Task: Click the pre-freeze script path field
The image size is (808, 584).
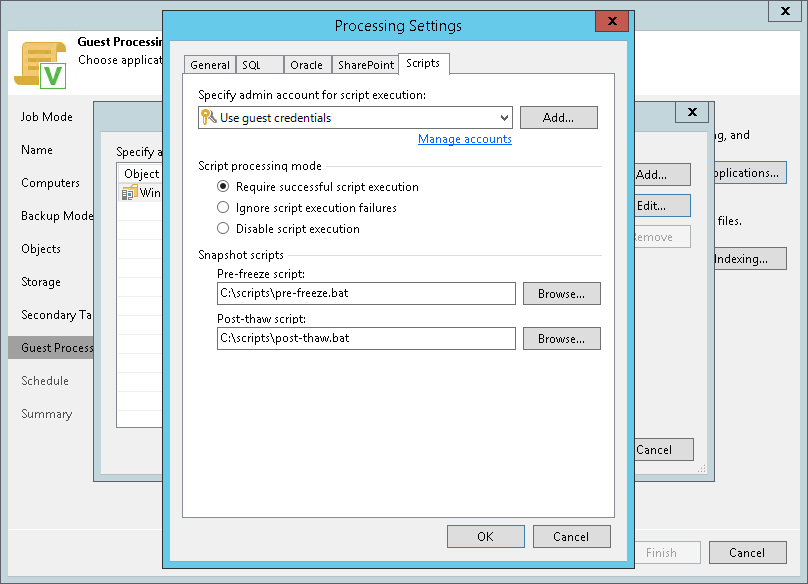Action: pos(366,294)
